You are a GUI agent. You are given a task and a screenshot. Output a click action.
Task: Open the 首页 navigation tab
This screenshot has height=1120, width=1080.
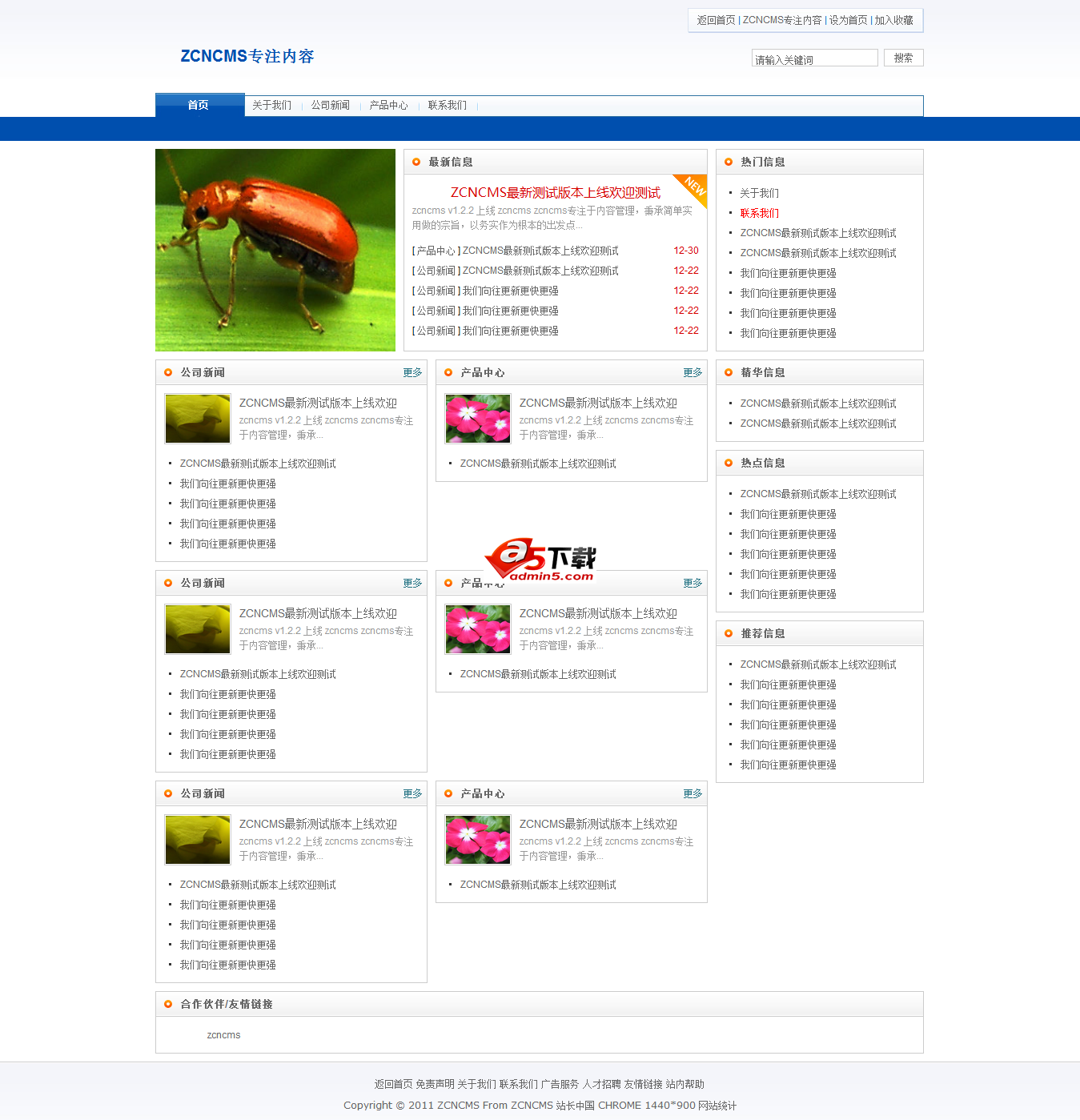point(199,105)
